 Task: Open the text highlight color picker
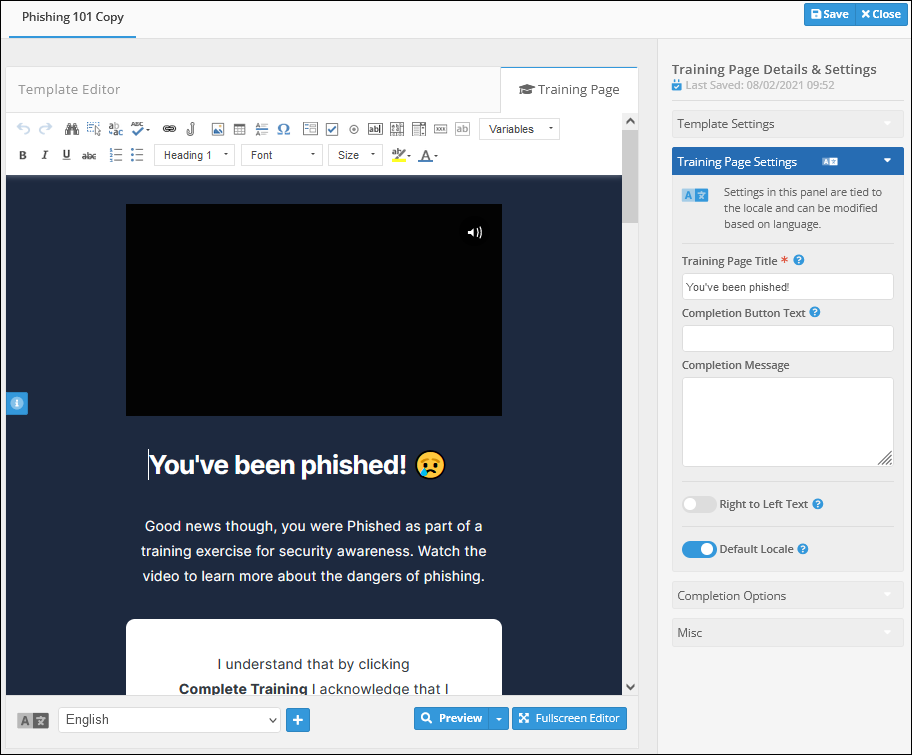(400, 155)
